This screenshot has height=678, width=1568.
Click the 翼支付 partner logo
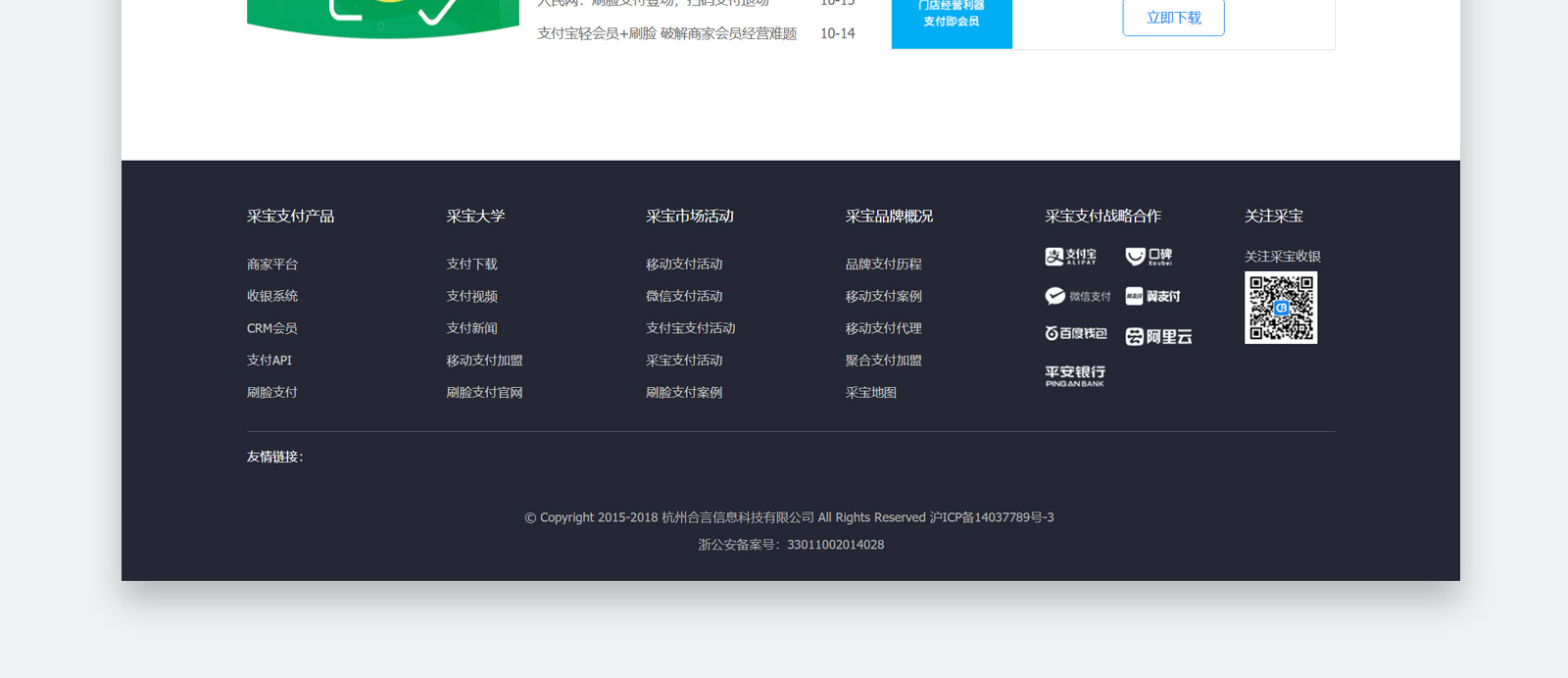(x=1152, y=296)
